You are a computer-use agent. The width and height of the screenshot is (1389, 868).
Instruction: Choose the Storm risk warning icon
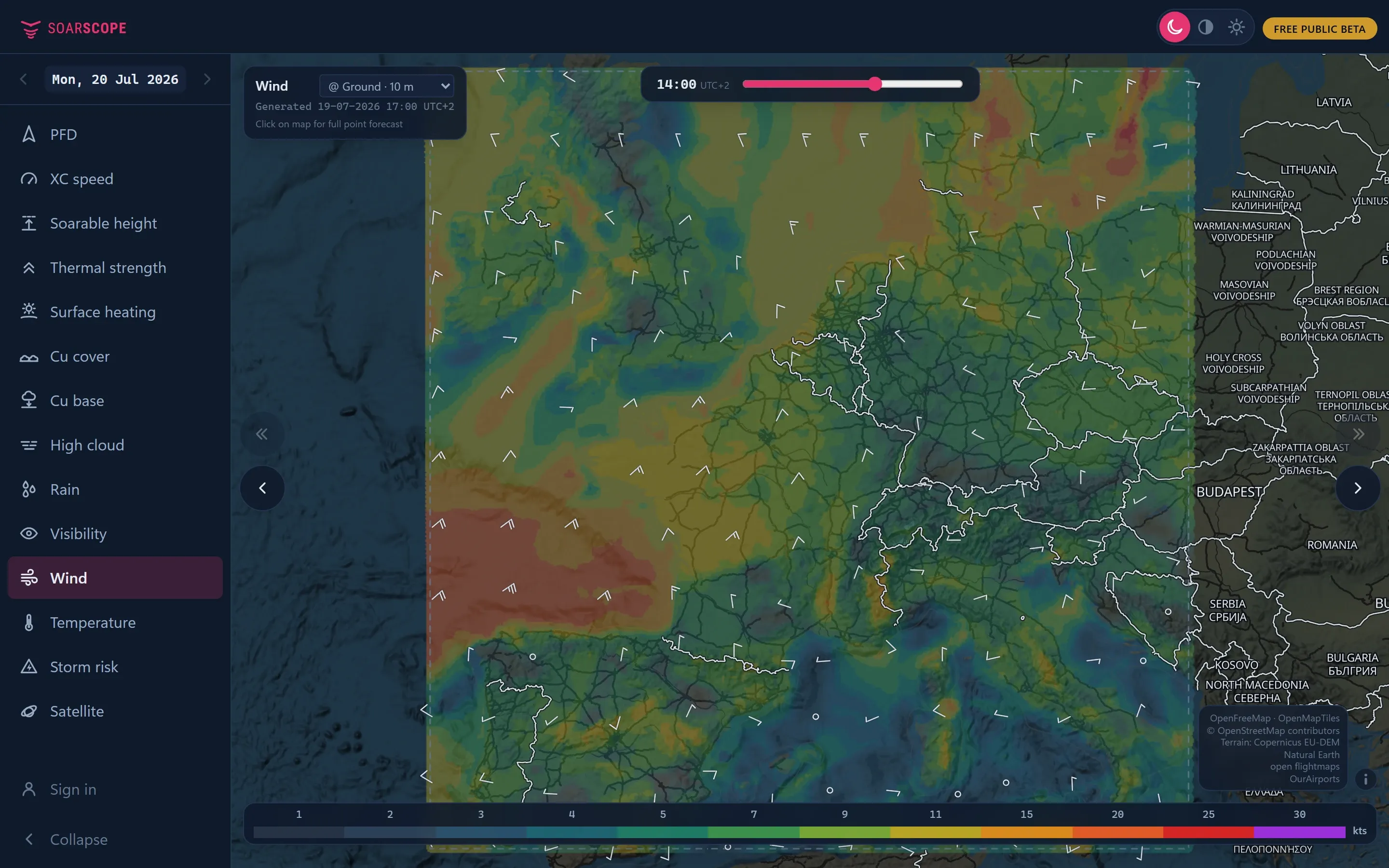coord(29,666)
